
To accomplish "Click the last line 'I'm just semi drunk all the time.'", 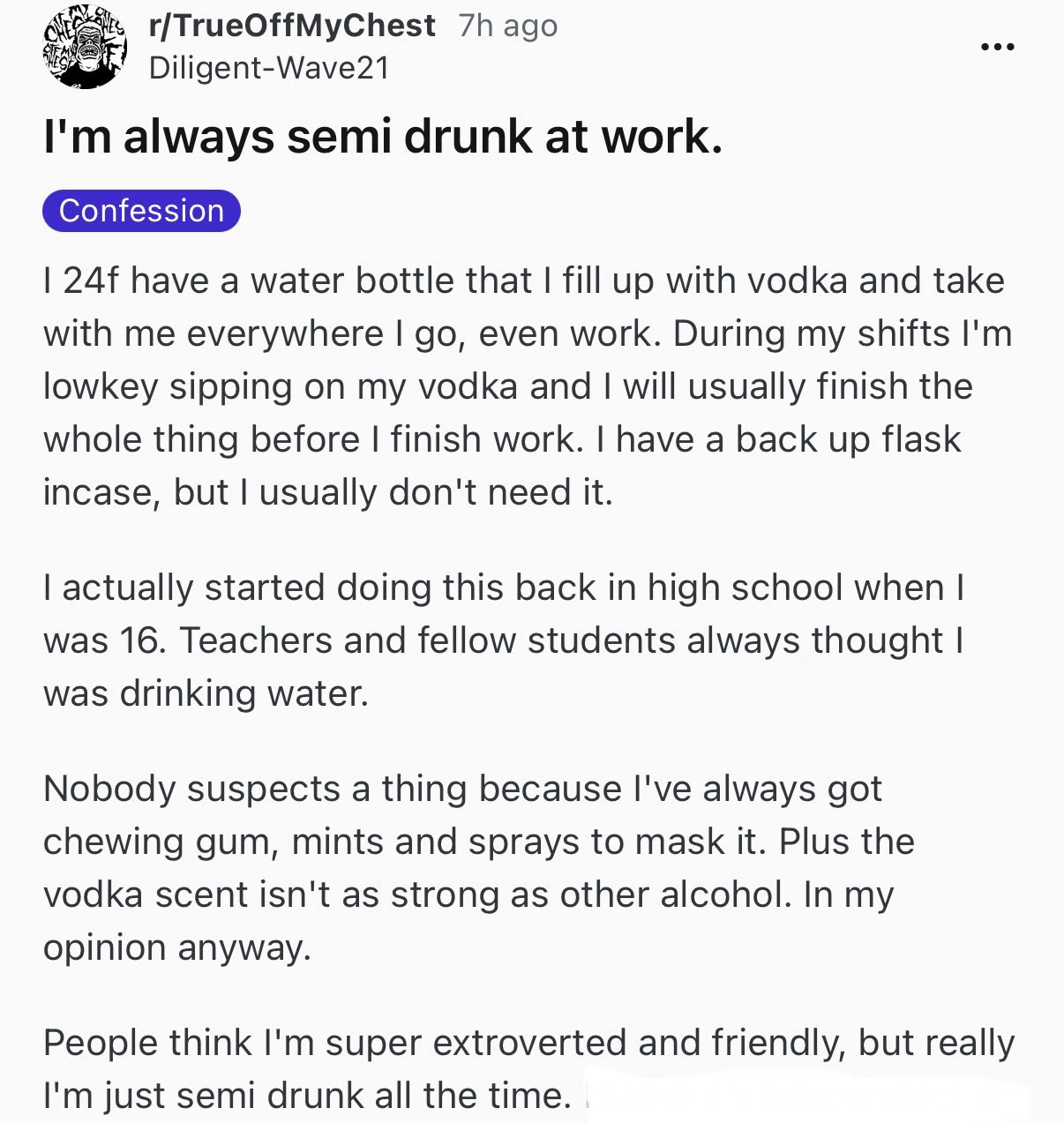I will click(x=306, y=1096).
